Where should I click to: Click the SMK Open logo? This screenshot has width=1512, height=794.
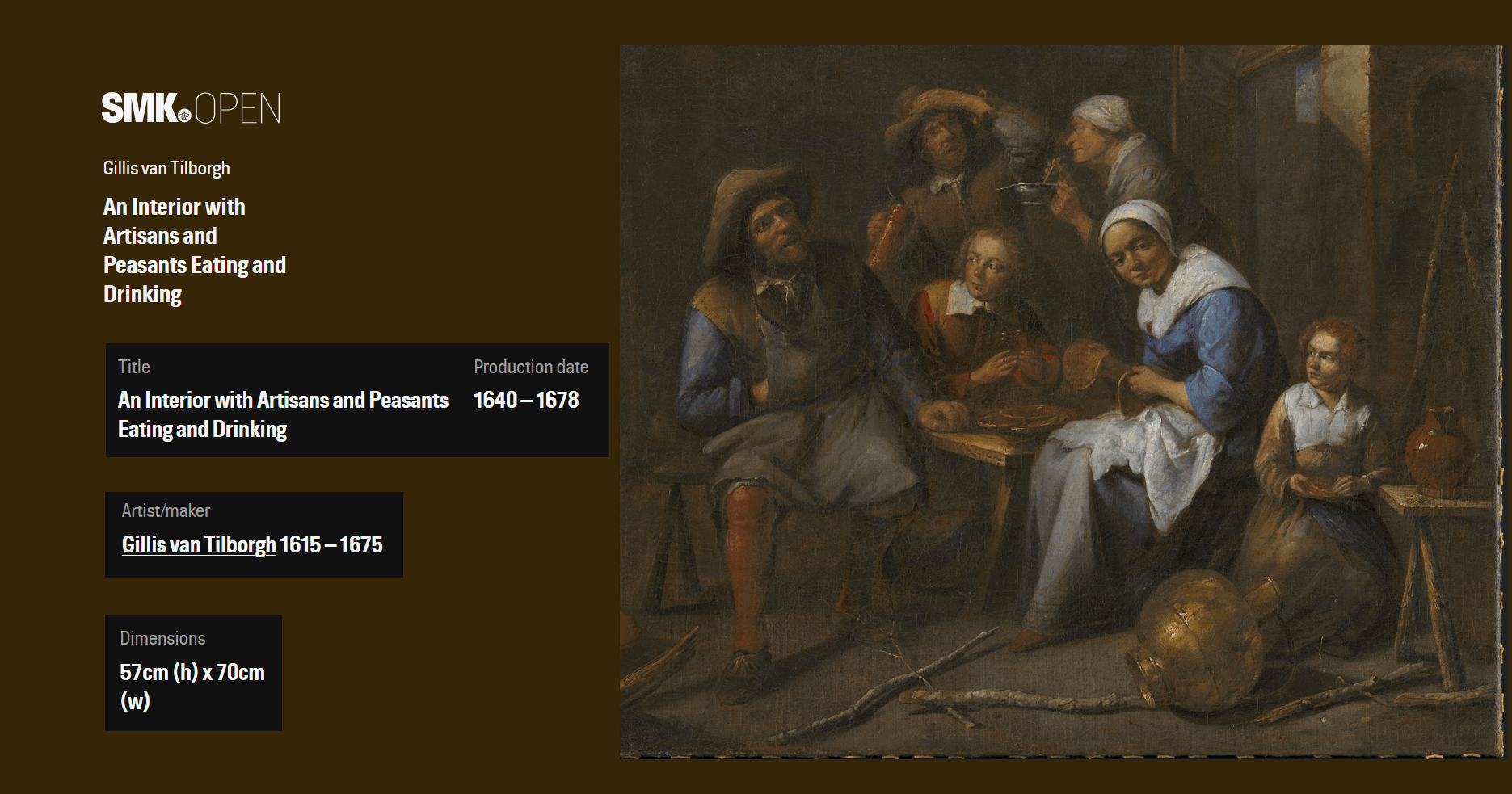191,108
